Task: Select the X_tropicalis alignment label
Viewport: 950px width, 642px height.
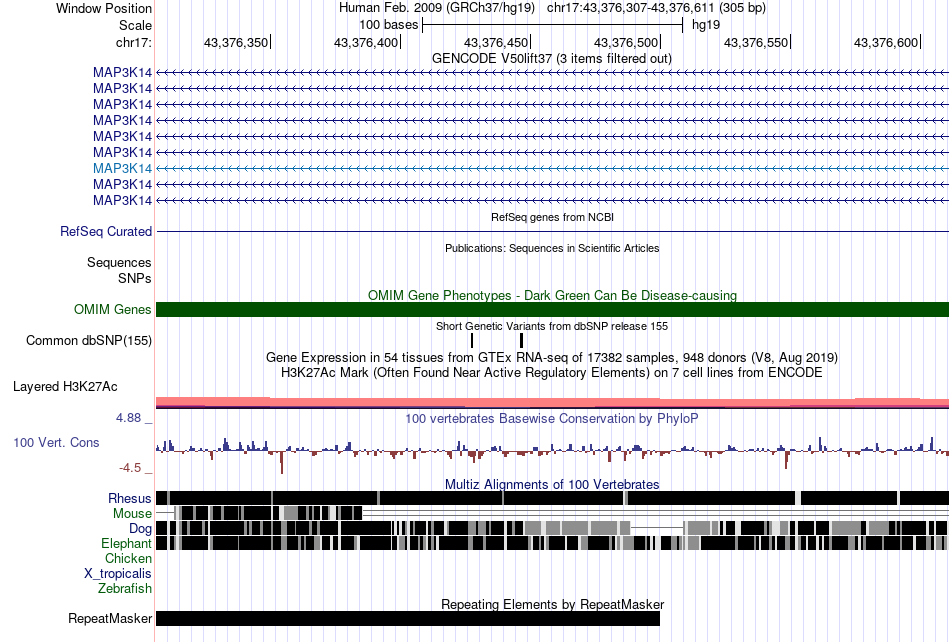Action: [x=118, y=574]
